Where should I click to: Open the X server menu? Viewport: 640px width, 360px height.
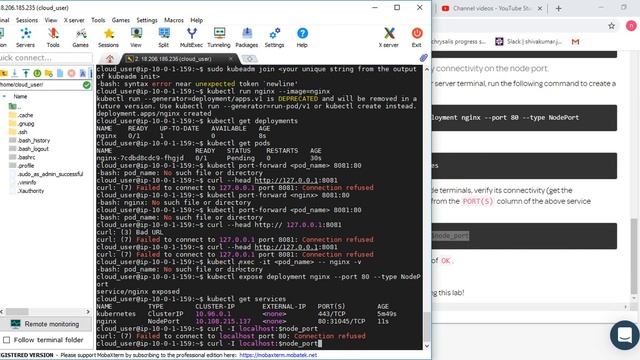[74, 20]
